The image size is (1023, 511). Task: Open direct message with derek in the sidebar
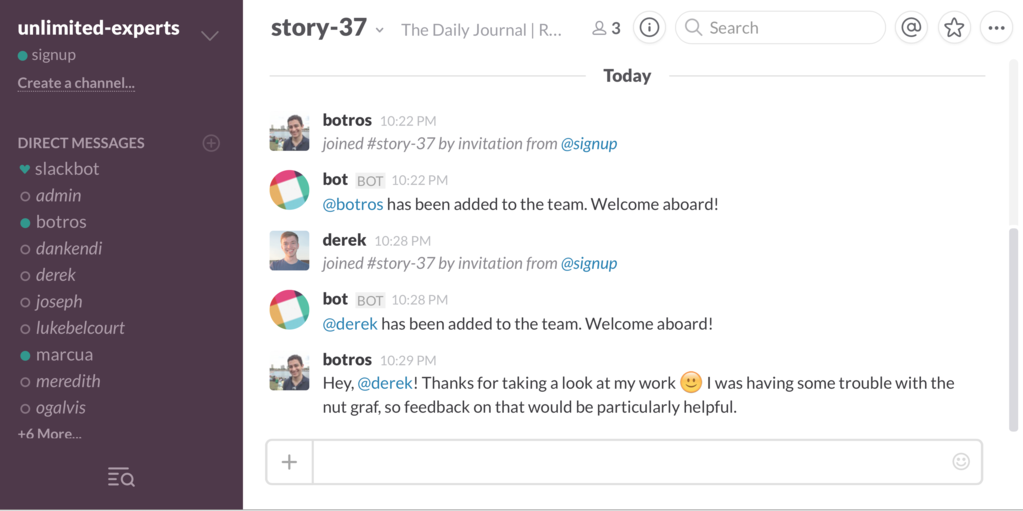tap(55, 275)
